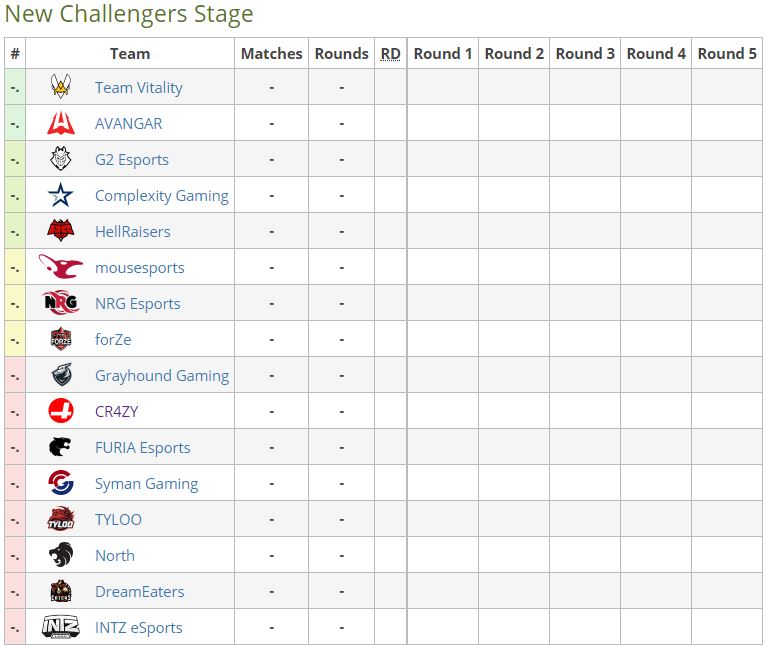This screenshot has height=646, width=765.
Task: Open the North team link
Action: coord(115,556)
